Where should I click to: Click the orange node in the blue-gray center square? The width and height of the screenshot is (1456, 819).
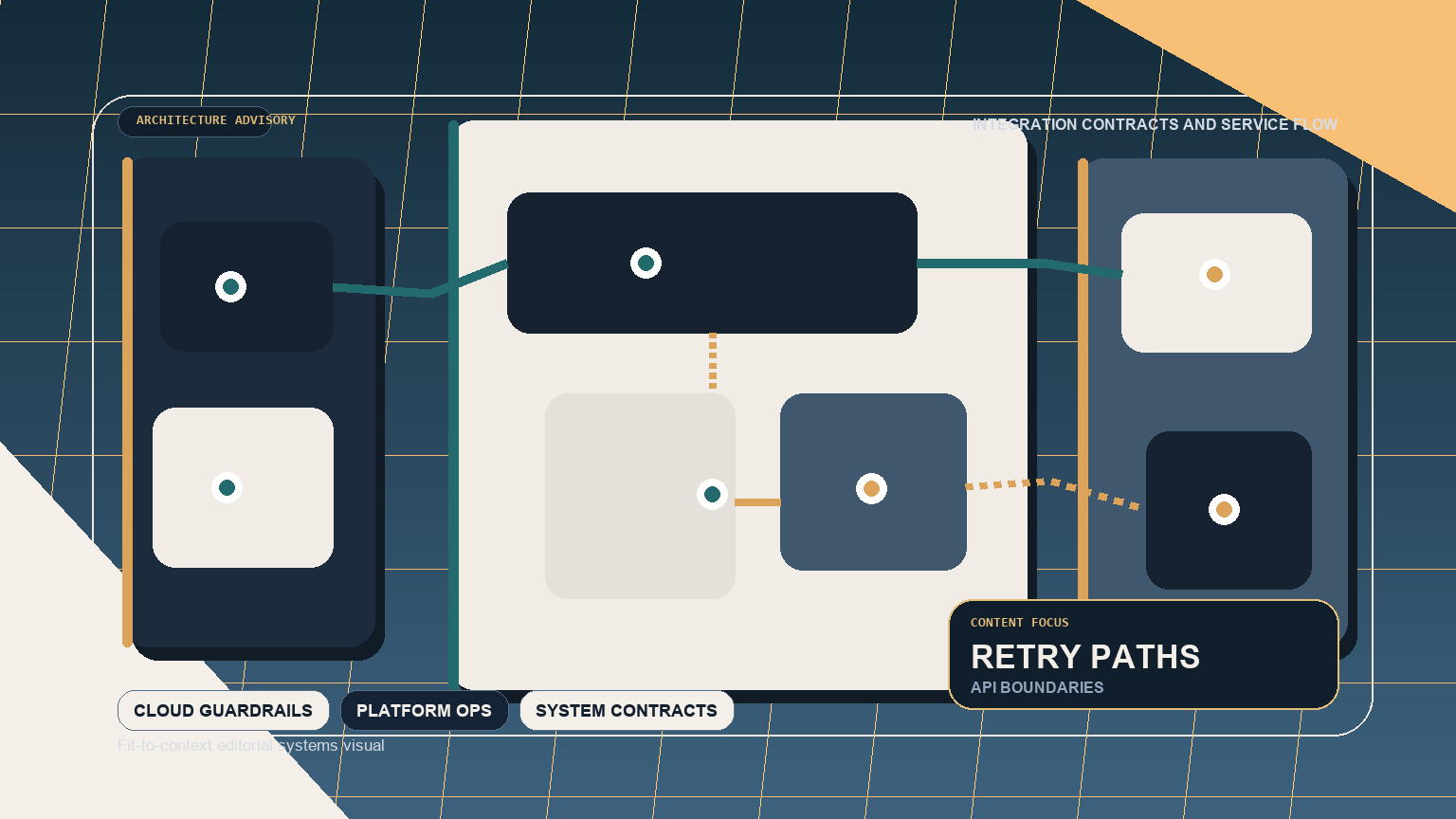[872, 488]
